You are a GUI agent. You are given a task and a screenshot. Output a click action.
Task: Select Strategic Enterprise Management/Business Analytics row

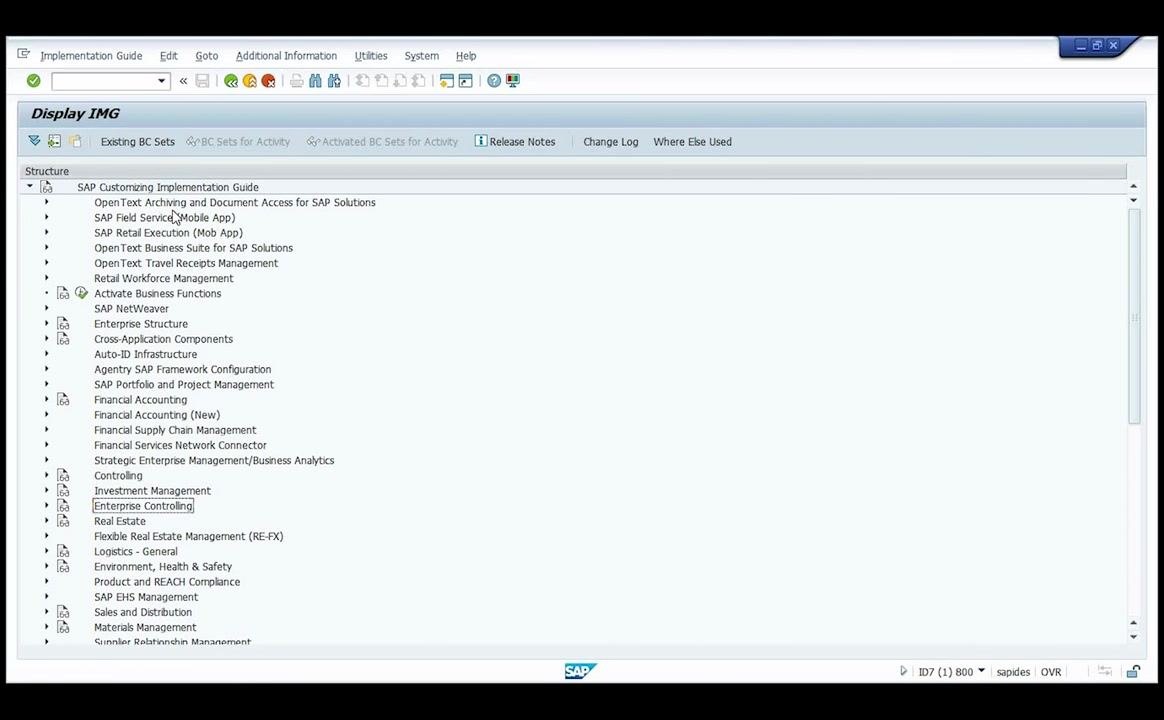214,460
